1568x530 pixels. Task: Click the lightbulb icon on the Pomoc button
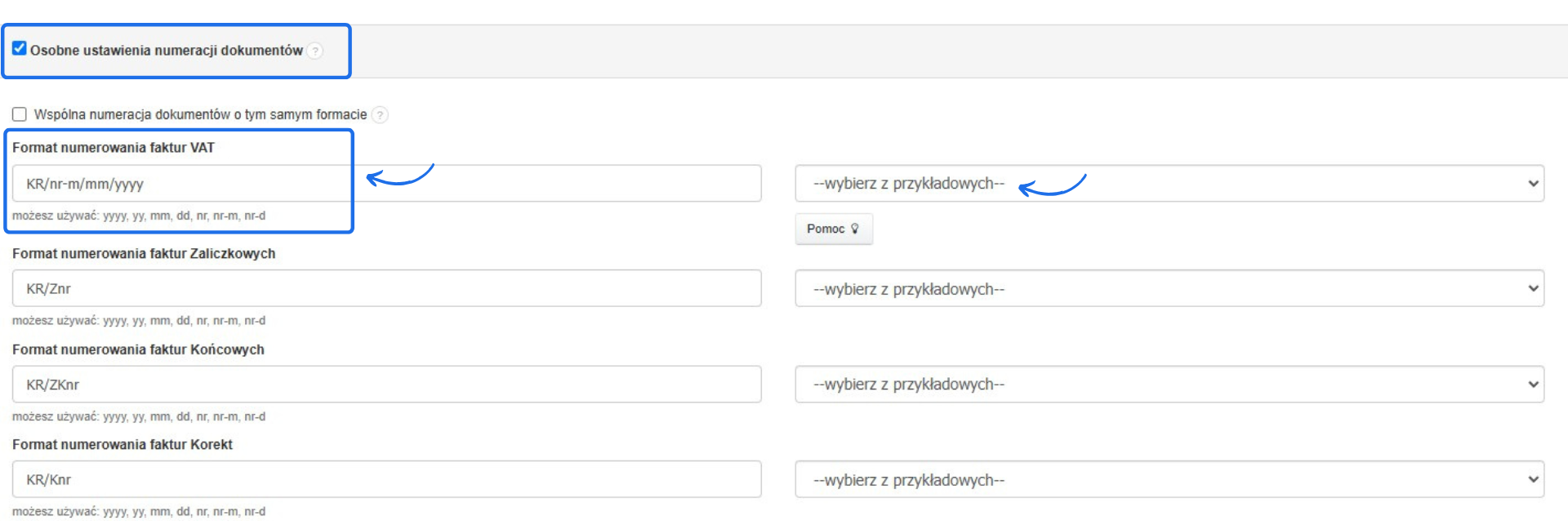[x=854, y=229]
